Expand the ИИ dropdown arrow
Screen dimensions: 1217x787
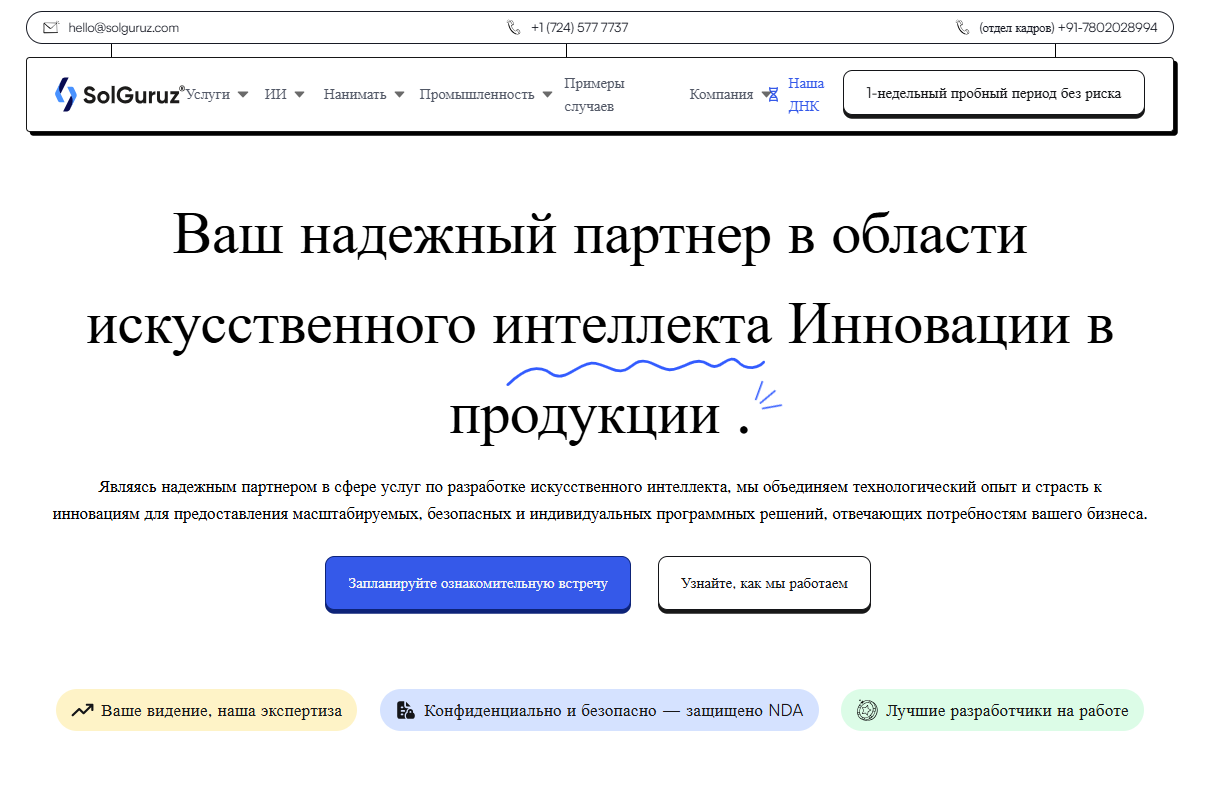[299, 95]
